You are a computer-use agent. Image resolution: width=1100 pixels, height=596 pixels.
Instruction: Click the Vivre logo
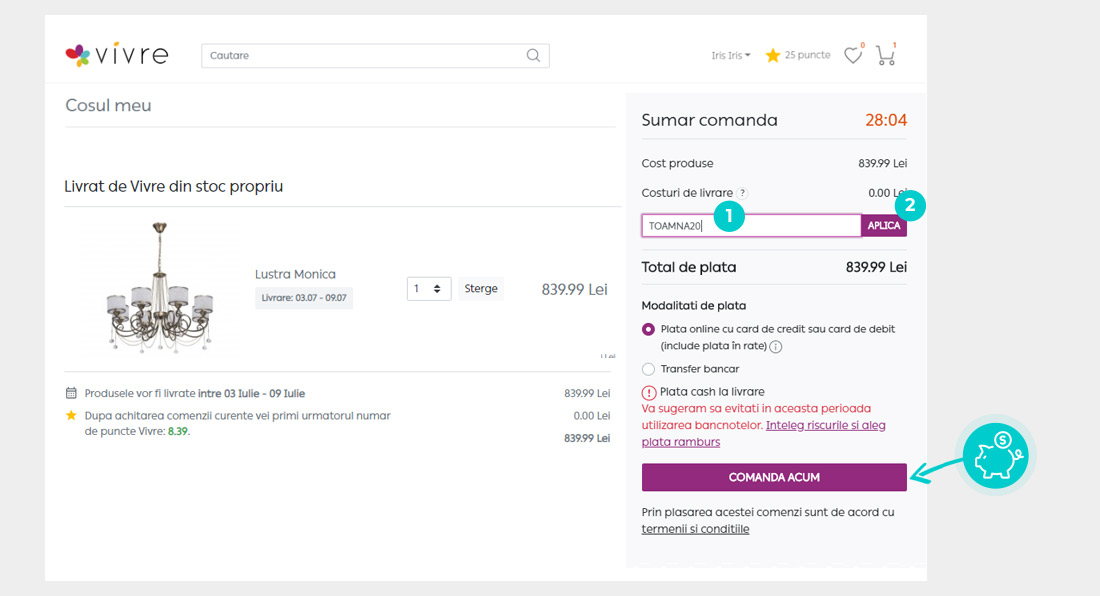click(x=116, y=55)
